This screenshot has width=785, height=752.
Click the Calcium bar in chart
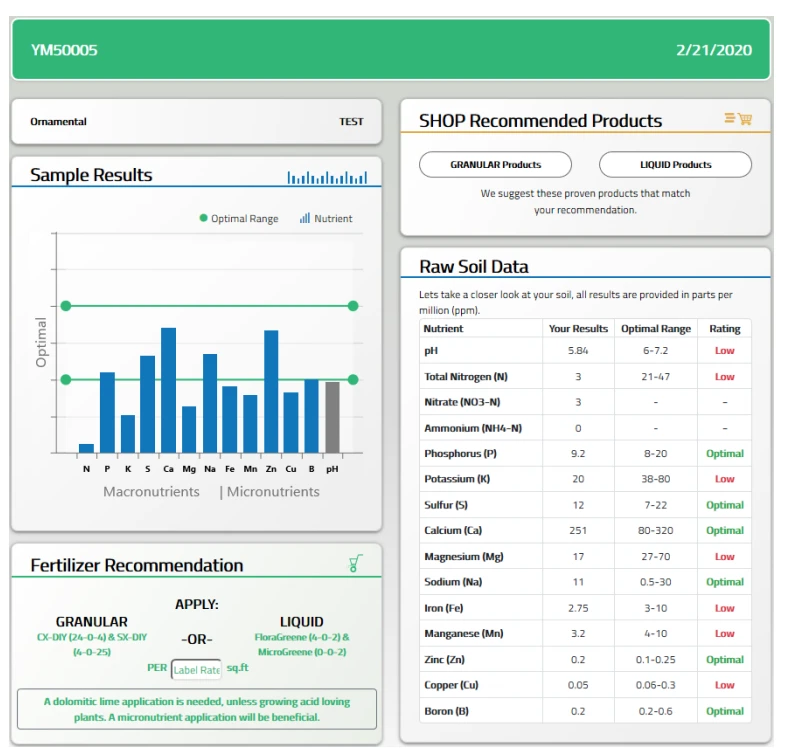[169, 390]
